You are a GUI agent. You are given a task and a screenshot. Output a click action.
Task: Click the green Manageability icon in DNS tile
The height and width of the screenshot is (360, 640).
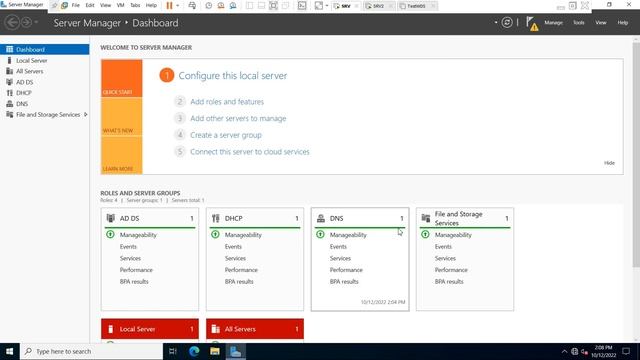pyautogui.click(x=320, y=235)
